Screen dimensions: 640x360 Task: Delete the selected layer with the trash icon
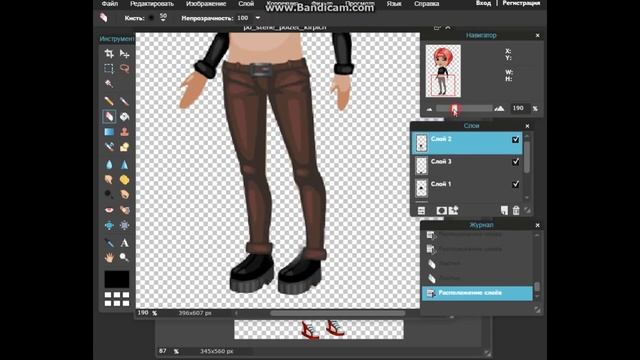tap(516, 211)
